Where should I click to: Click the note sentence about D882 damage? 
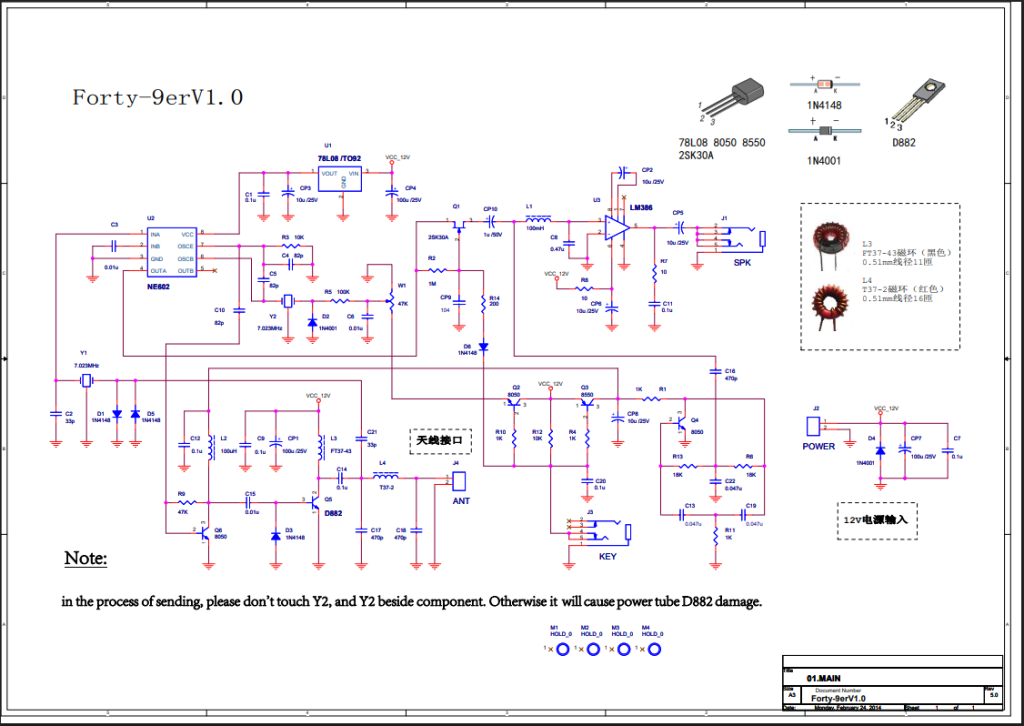point(411,601)
